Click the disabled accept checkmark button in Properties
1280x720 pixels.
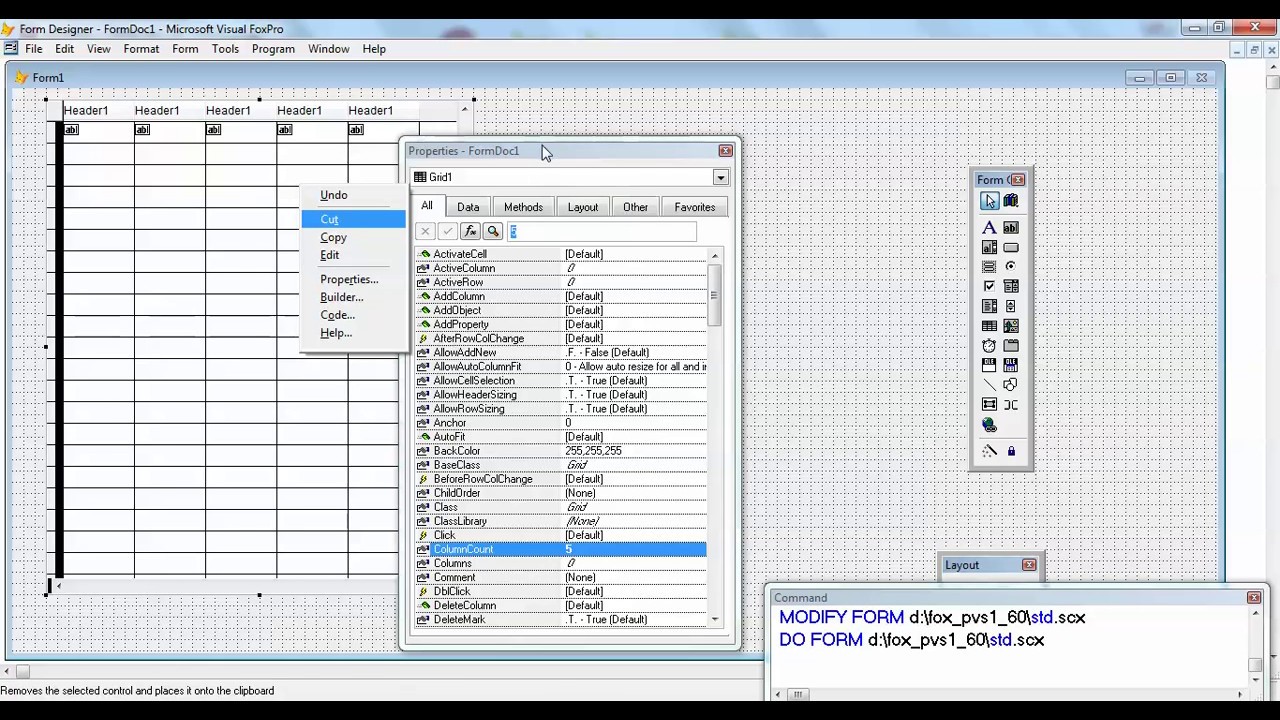(447, 231)
